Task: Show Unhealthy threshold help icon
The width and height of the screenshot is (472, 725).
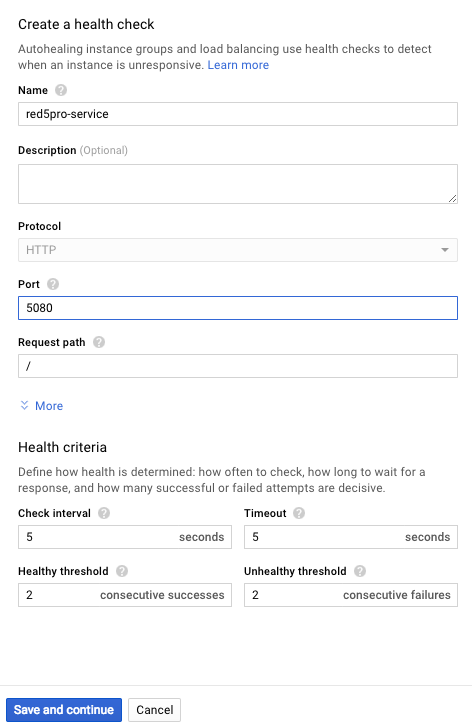Action: pos(360,571)
